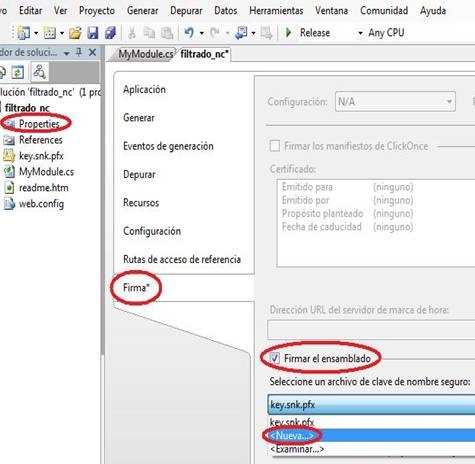Screen dimensions: 475x464
Task: Toggle the Firmar el ensamblado checkbox
Action: (274, 358)
